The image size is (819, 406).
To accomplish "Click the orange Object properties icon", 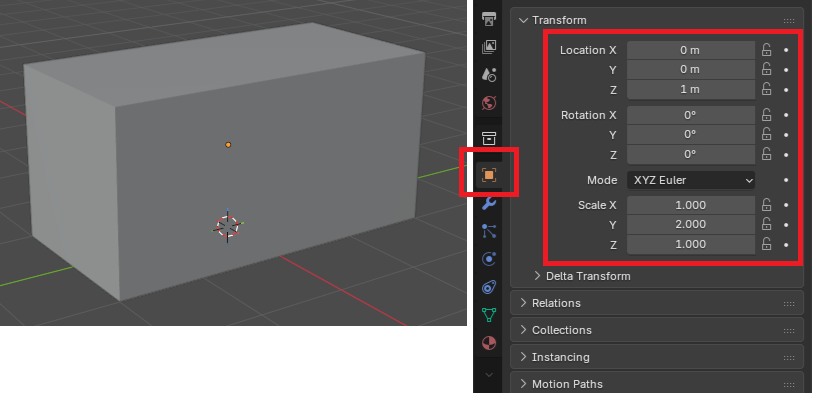I will point(489,174).
